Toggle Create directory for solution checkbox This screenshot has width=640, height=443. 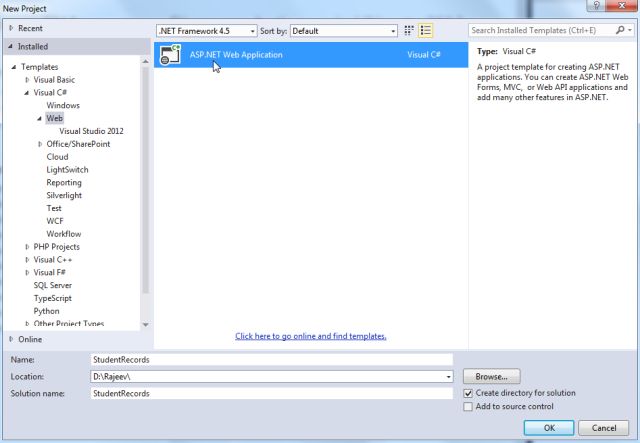coord(468,394)
